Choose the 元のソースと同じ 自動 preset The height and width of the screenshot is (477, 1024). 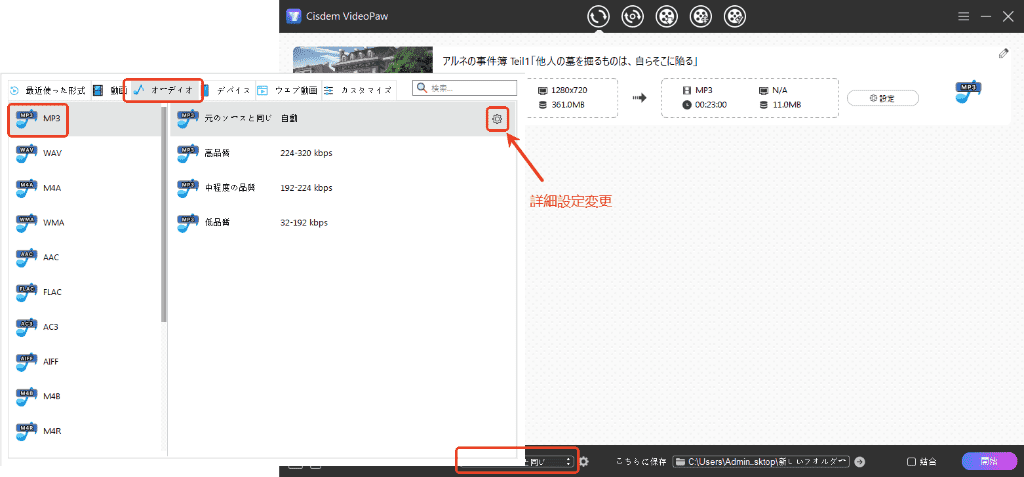(346, 118)
